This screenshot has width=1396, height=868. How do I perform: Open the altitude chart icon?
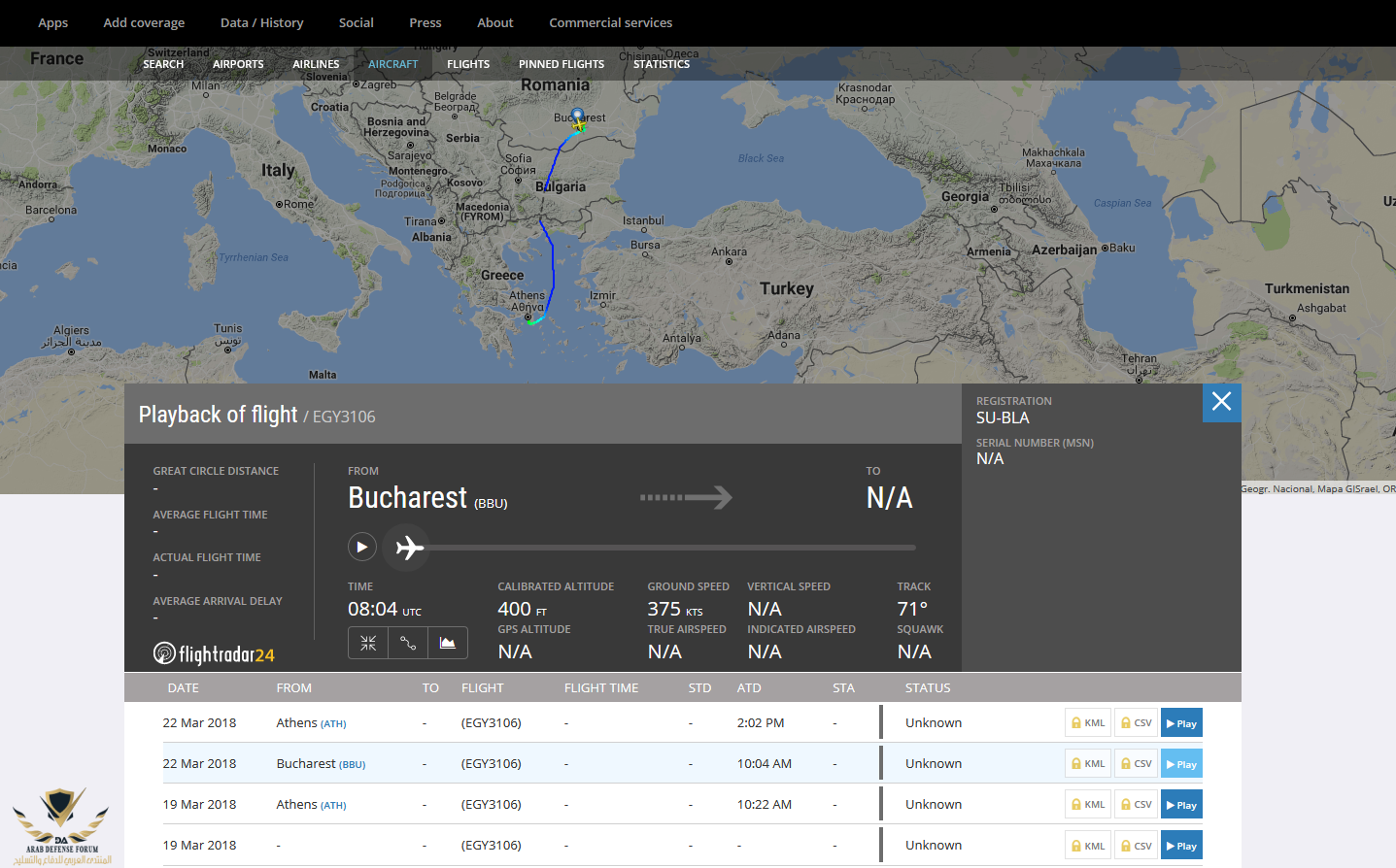pyautogui.click(x=448, y=643)
